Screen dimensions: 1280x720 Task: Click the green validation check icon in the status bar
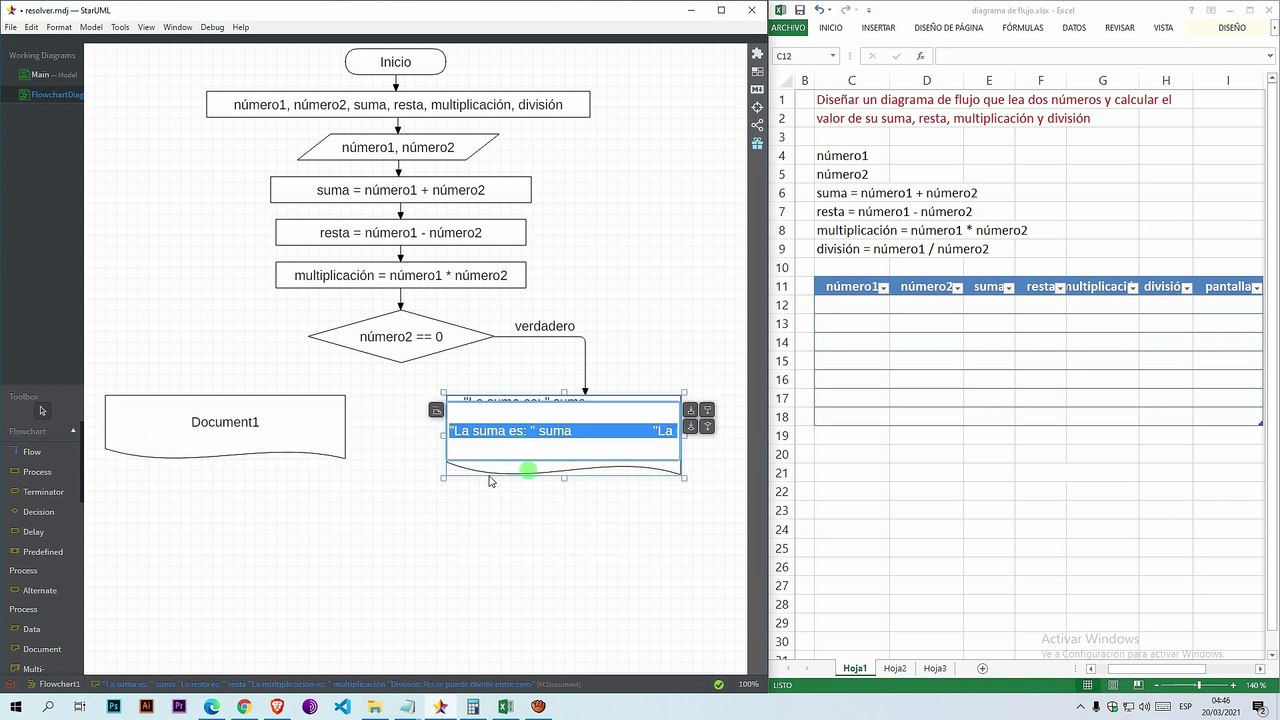coord(718,685)
